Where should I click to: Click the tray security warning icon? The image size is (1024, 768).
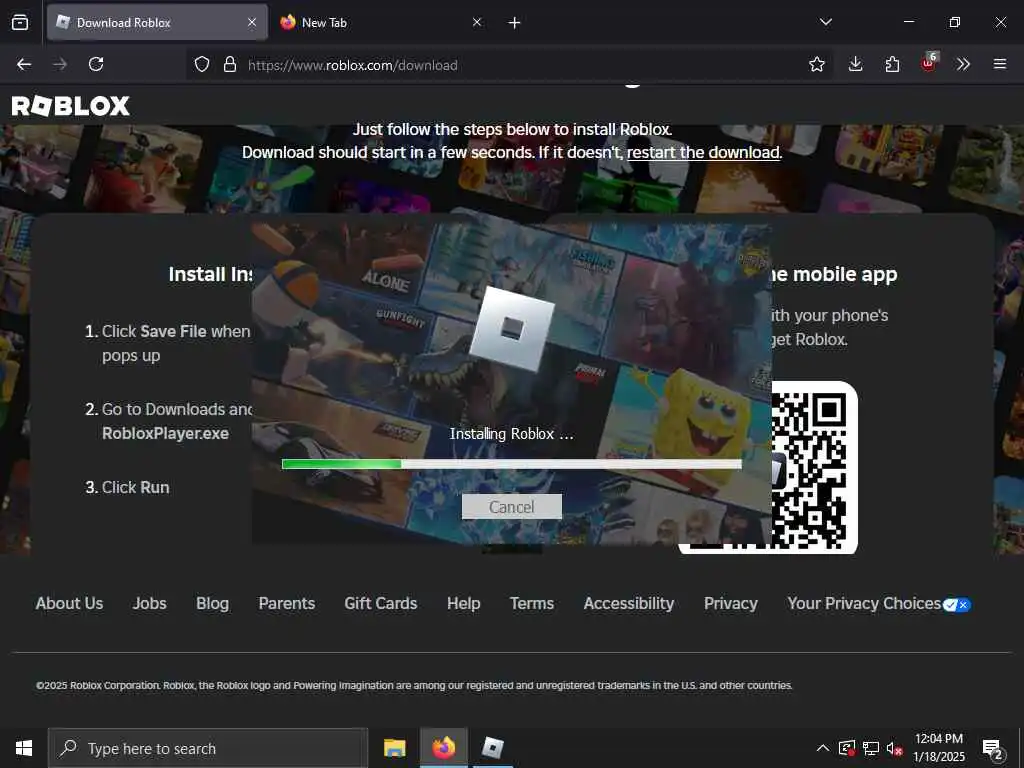[847, 748]
